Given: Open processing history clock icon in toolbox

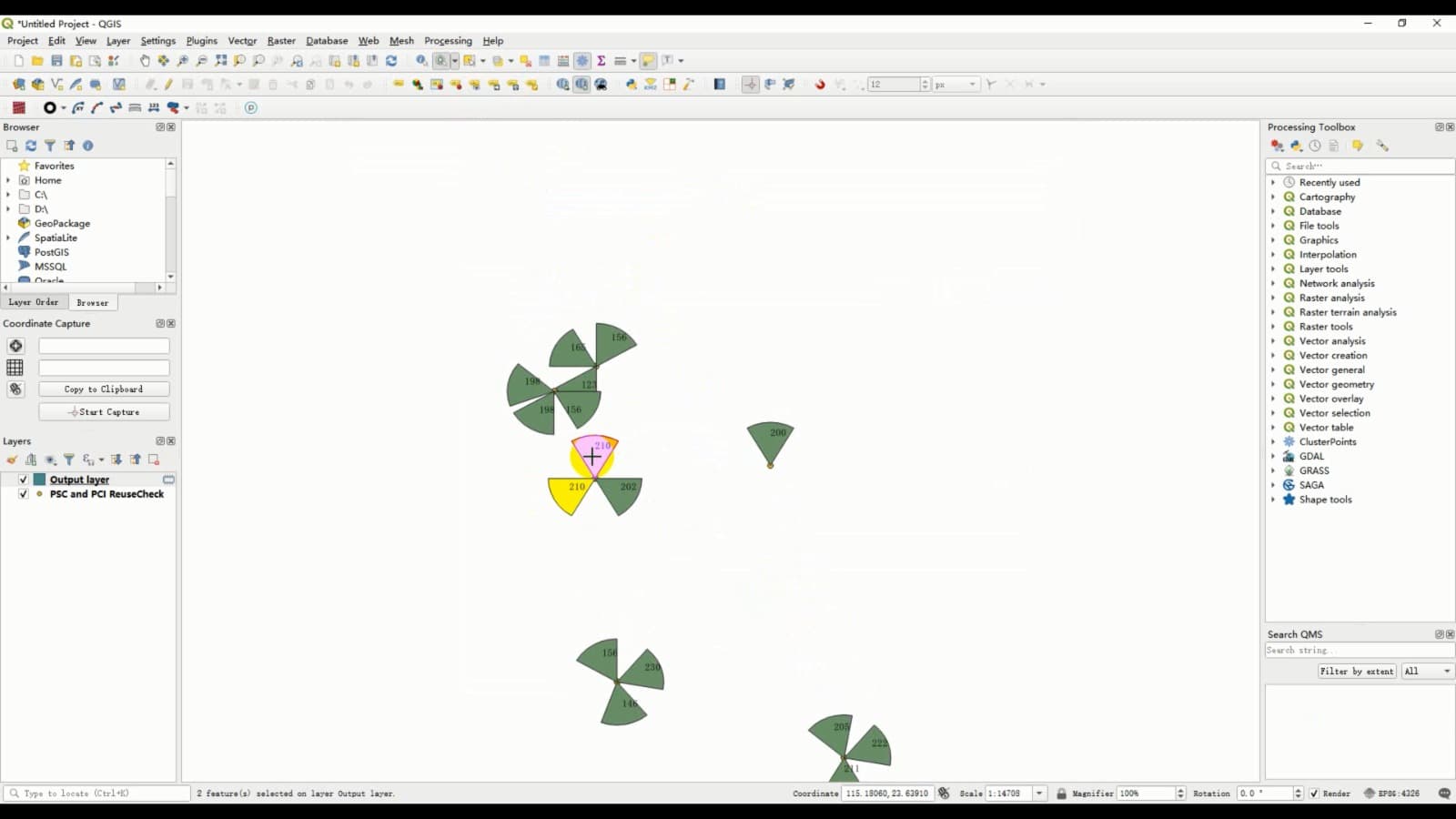Looking at the screenshot, I should [x=1315, y=146].
